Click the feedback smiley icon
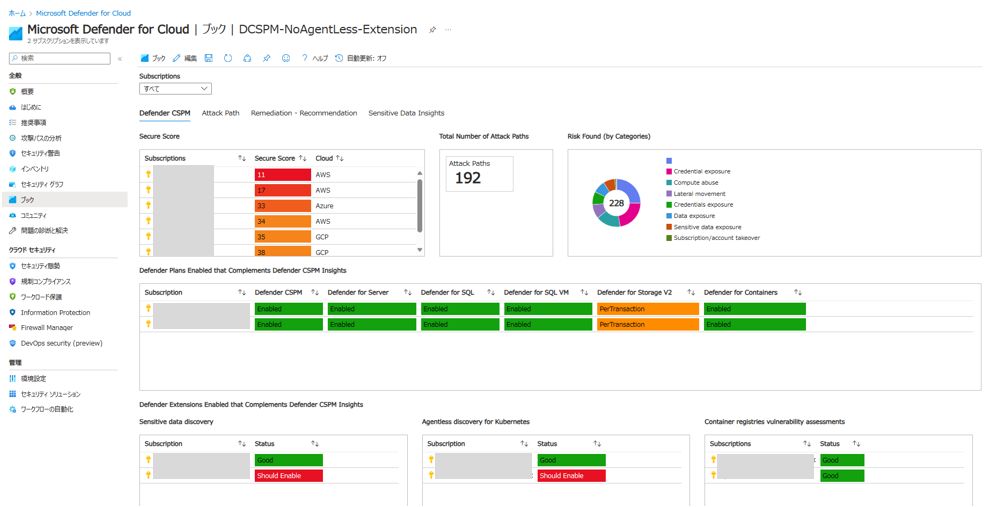This screenshot has width=985, height=507. pos(286,58)
